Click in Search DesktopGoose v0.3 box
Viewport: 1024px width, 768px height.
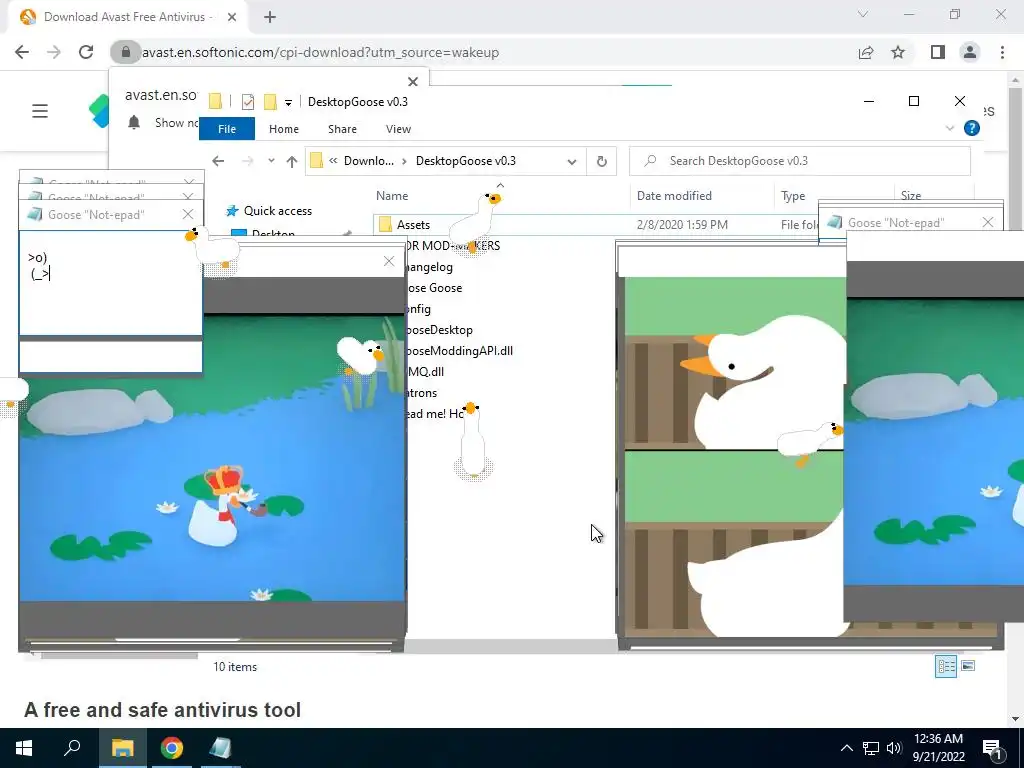799,161
